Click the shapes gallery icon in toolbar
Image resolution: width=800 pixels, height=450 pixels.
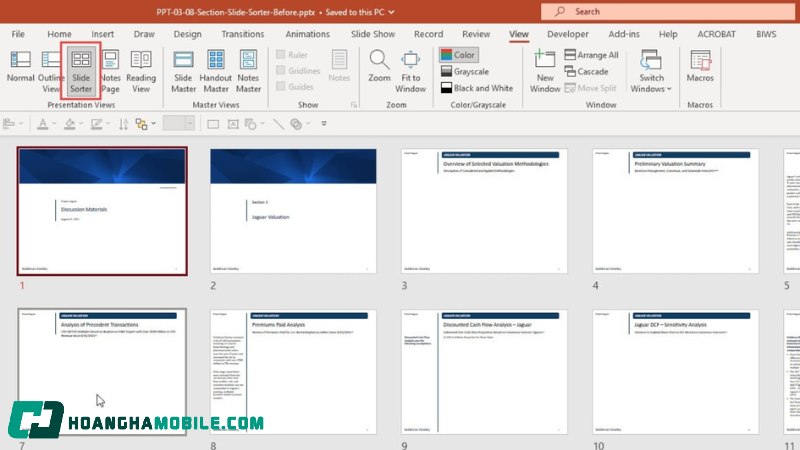[x=251, y=124]
